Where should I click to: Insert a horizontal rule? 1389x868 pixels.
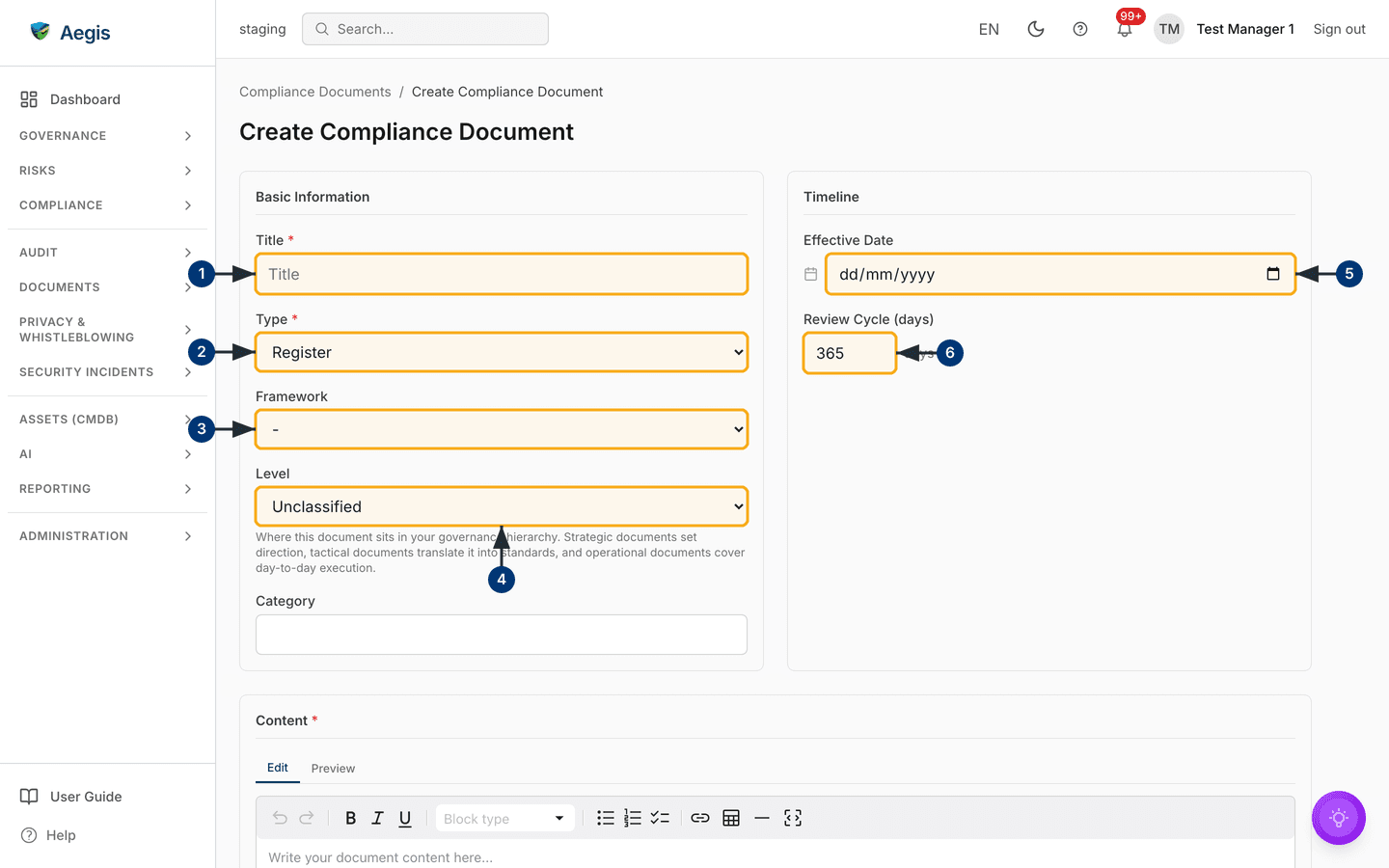click(x=762, y=818)
